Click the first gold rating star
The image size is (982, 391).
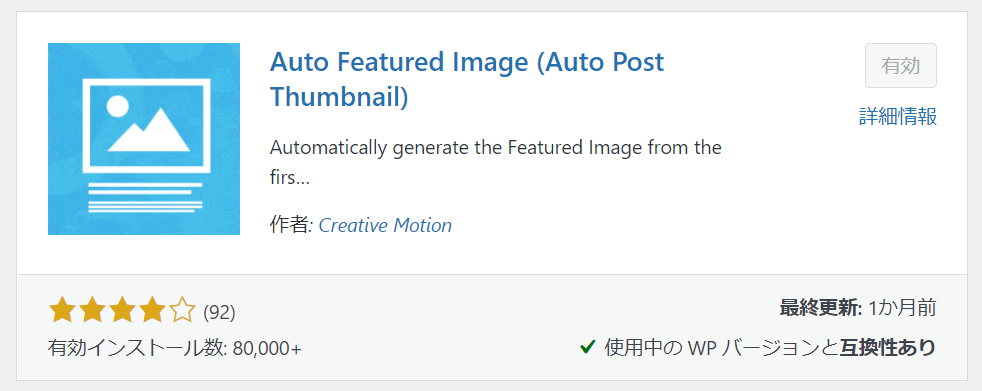(x=61, y=310)
